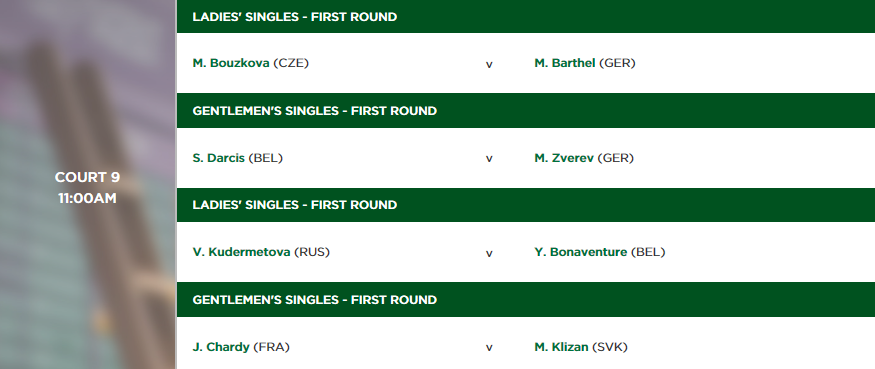Open J. Chardy player link
This screenshot has height=369, width=875.
(221, 347)
